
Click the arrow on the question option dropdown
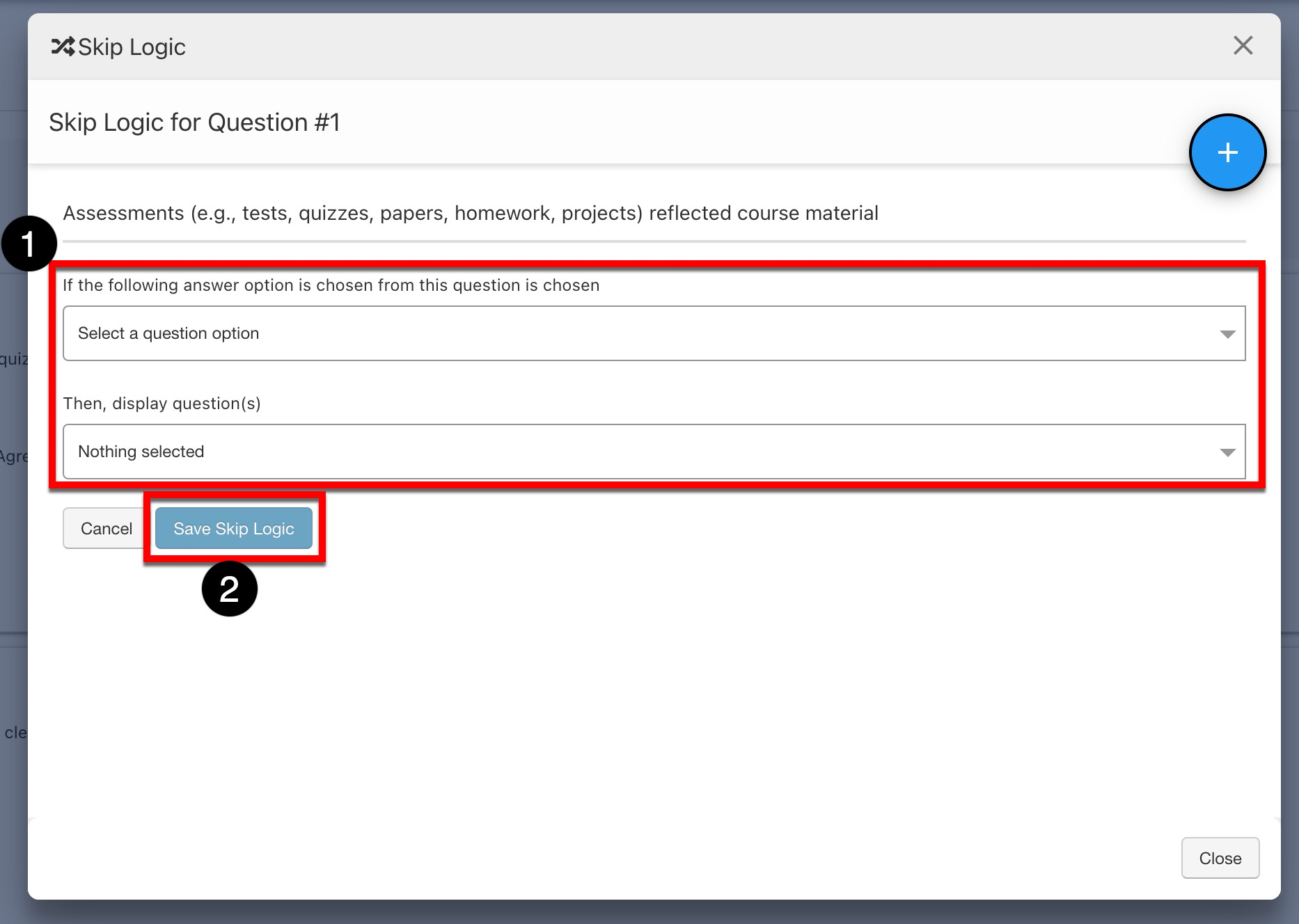click(1227, 334)
